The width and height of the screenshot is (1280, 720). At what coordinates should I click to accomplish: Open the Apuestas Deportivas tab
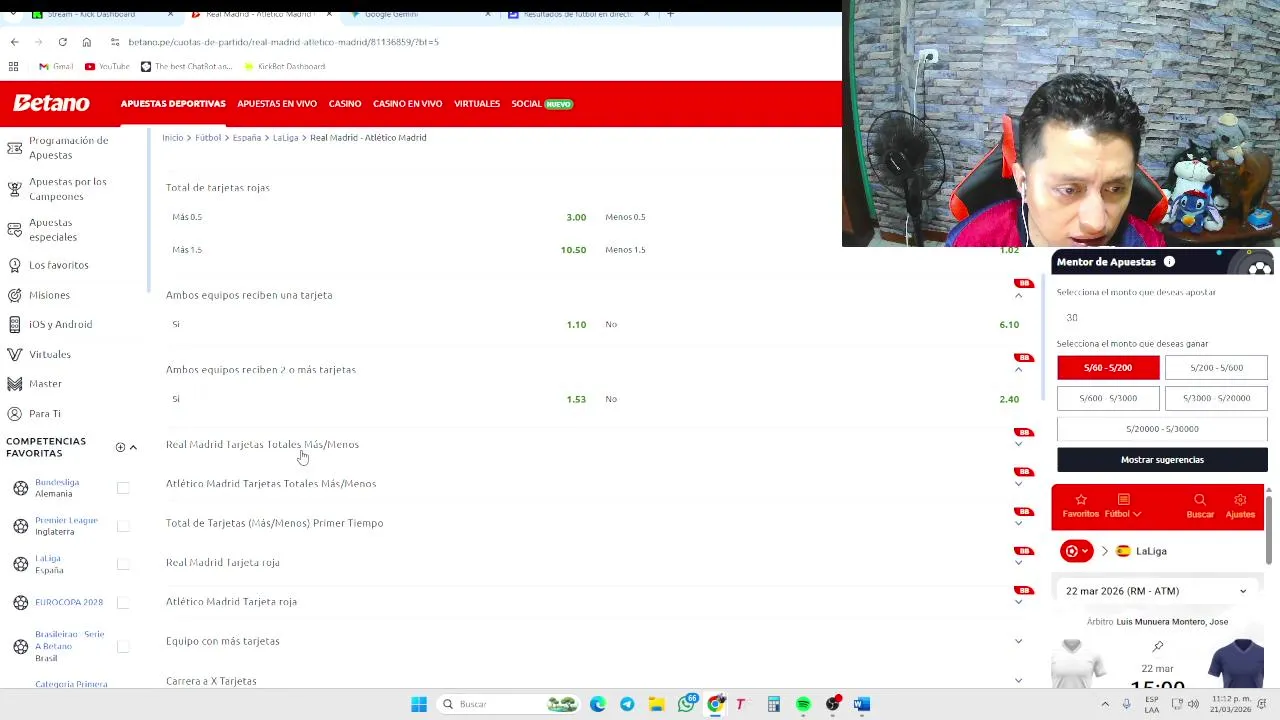click(173, 104)
